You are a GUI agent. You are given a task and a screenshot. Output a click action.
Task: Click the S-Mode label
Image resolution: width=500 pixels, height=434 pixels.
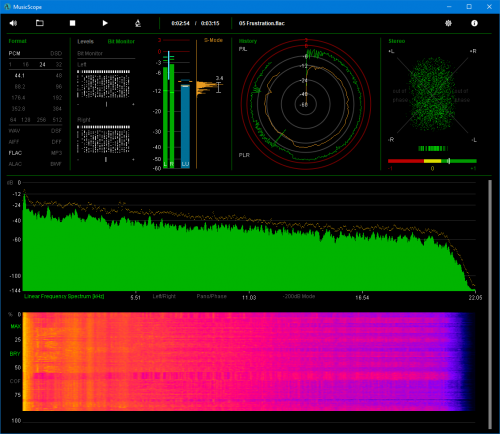pyautogui.click(x=213, y=40)
